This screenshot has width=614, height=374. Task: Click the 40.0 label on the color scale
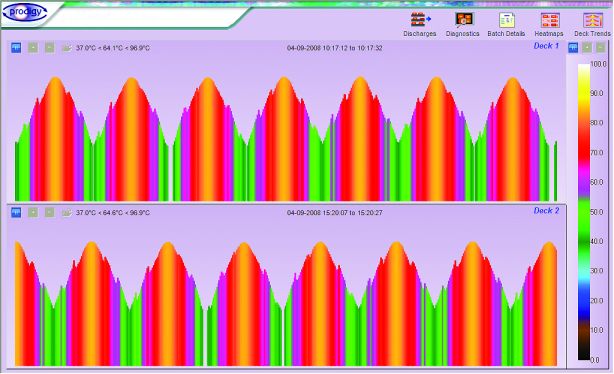tap(597, 241)
